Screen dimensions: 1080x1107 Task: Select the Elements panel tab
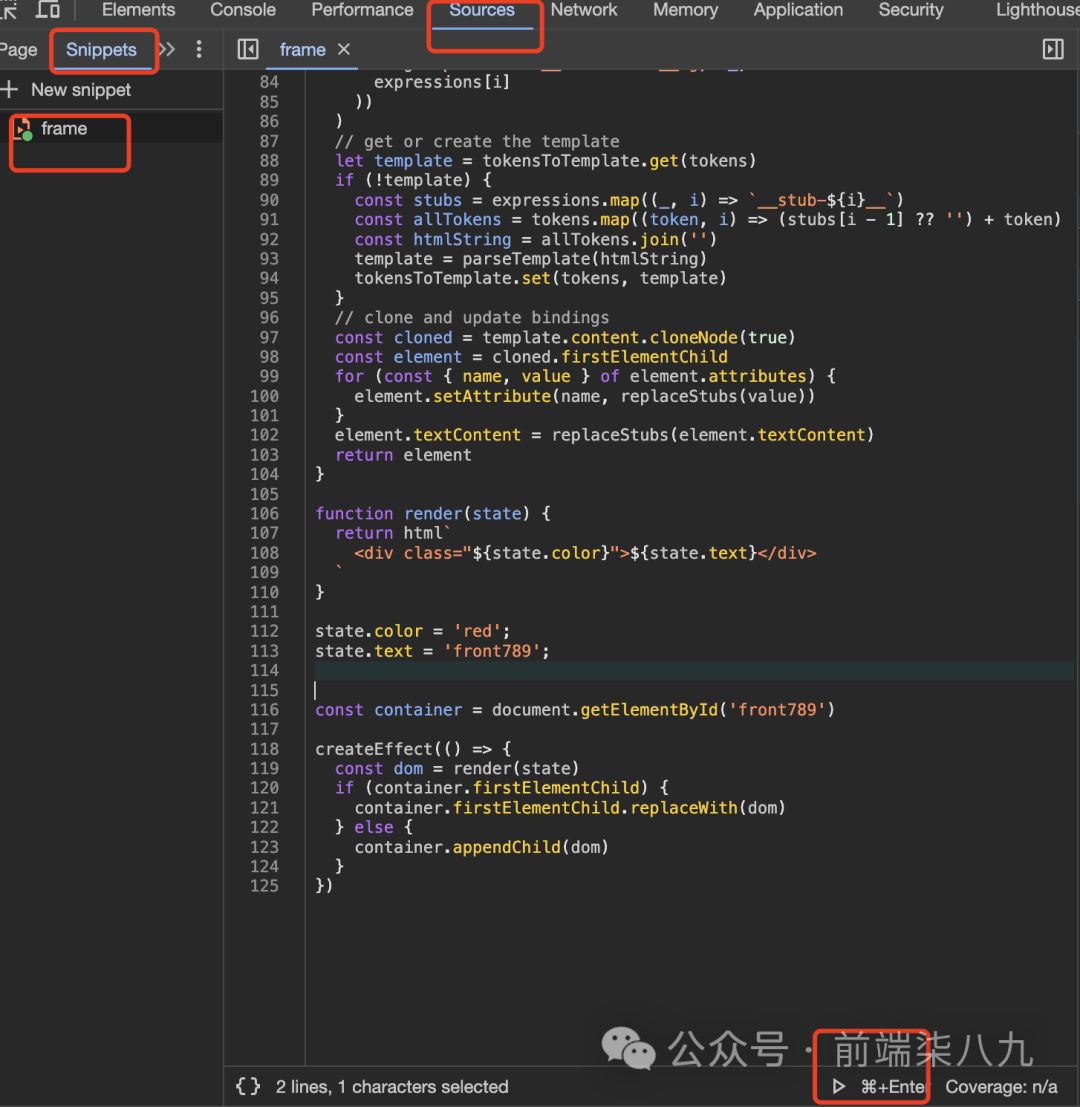click(x=138, y=10)
